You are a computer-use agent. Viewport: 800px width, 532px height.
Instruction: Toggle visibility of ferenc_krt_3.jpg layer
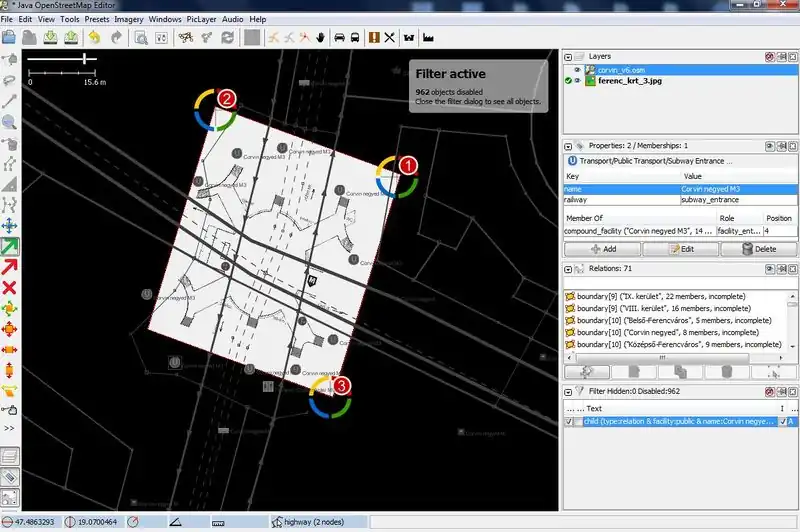pyautogui.click(x=578, y=81)
